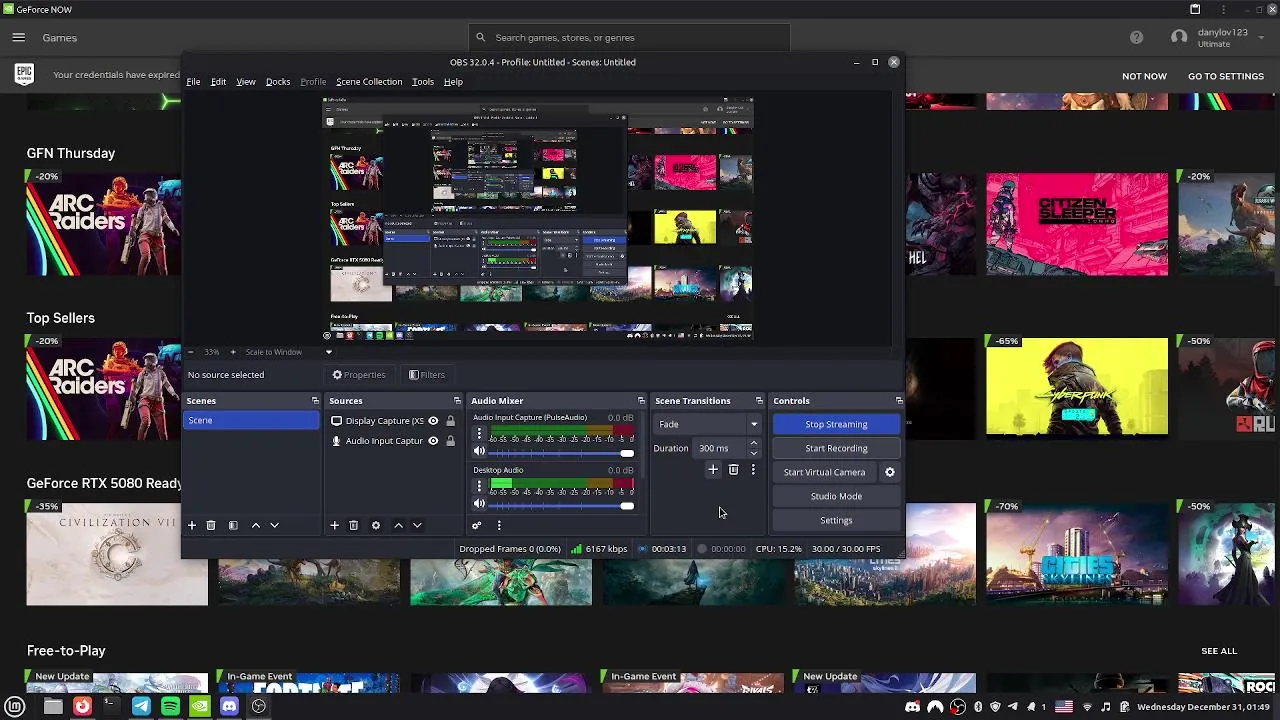The image size is (1280, 720).
Task: Select the Cyberpunk game thumbnail
Action: 1077,387
